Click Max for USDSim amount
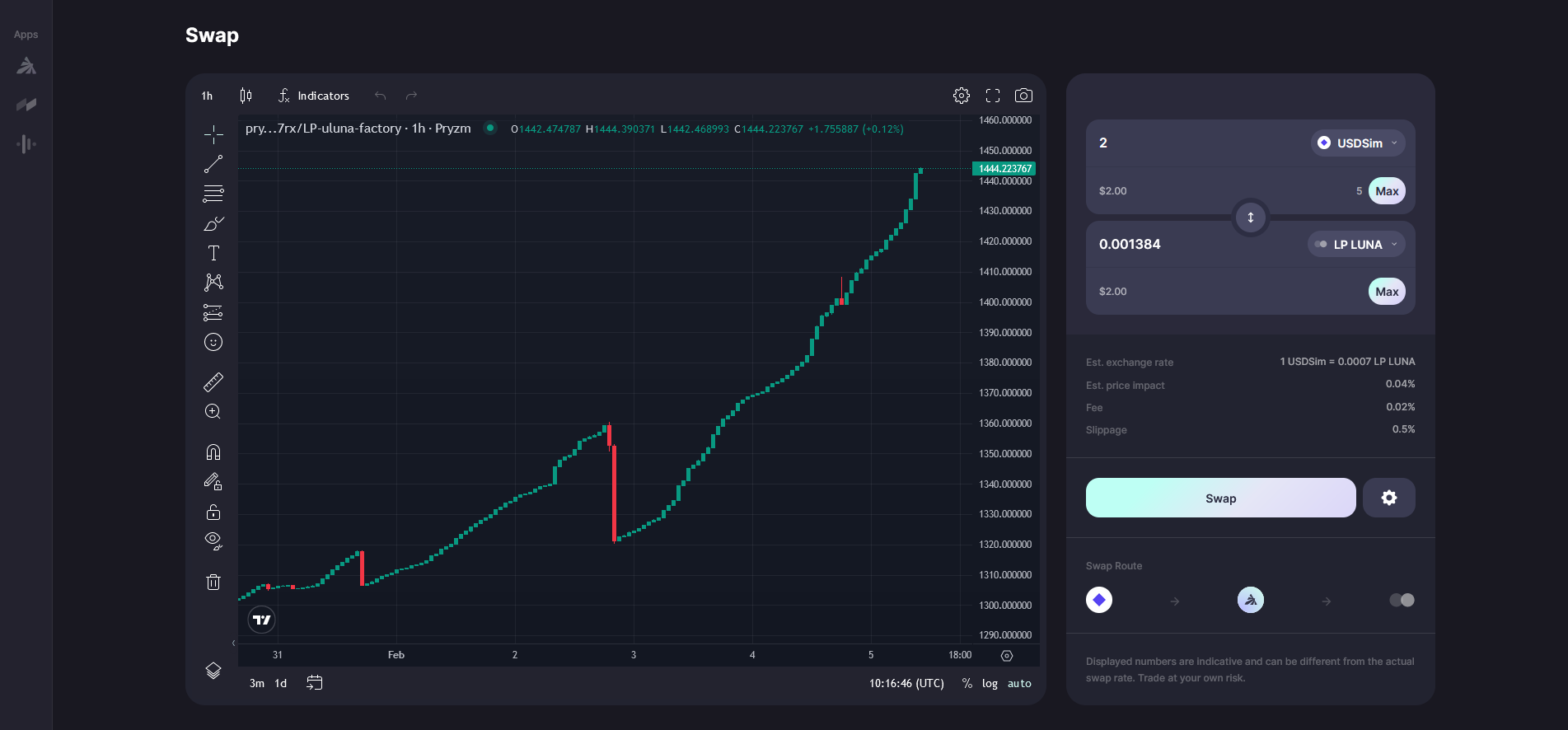 [1387, 191]
